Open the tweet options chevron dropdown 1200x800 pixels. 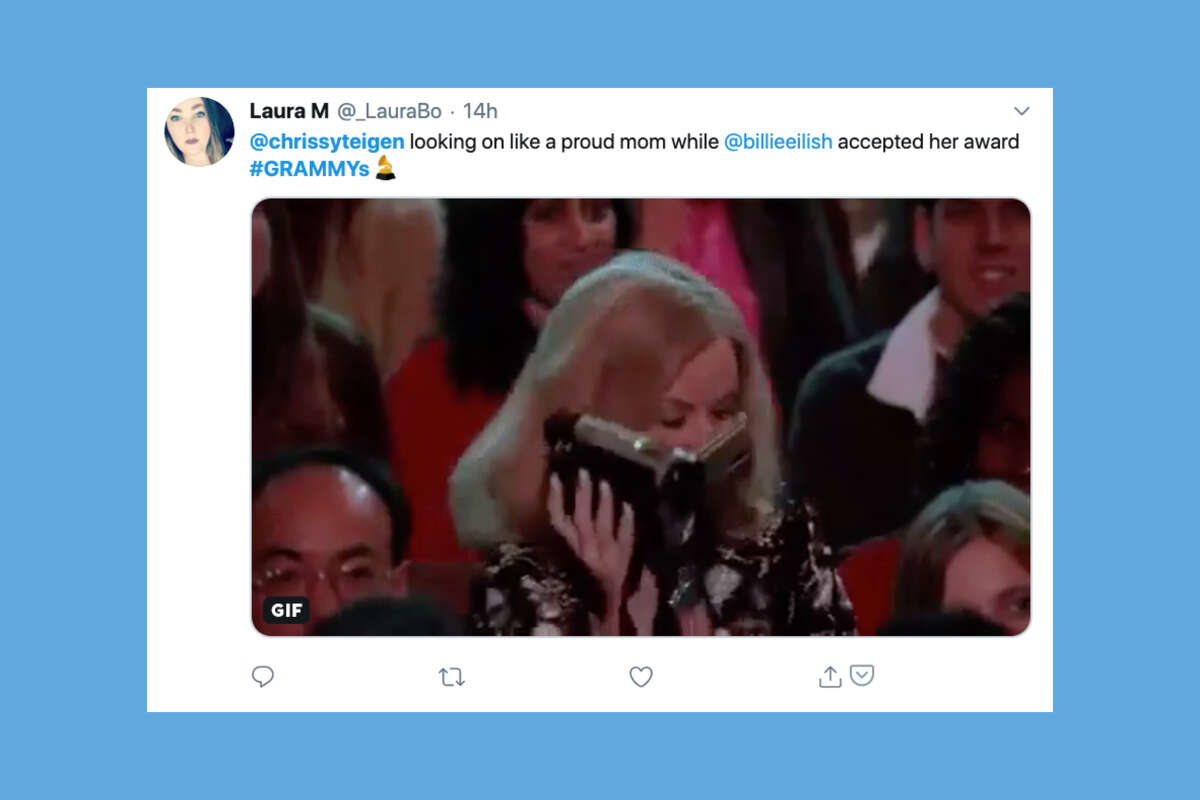pos(1021,111)
